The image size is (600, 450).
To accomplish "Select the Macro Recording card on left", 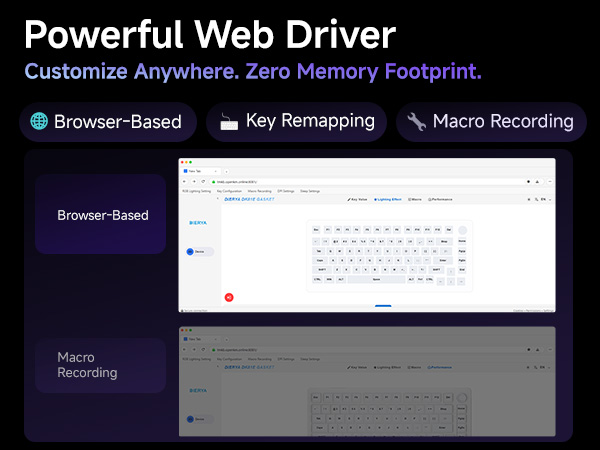I will (100, 365).
